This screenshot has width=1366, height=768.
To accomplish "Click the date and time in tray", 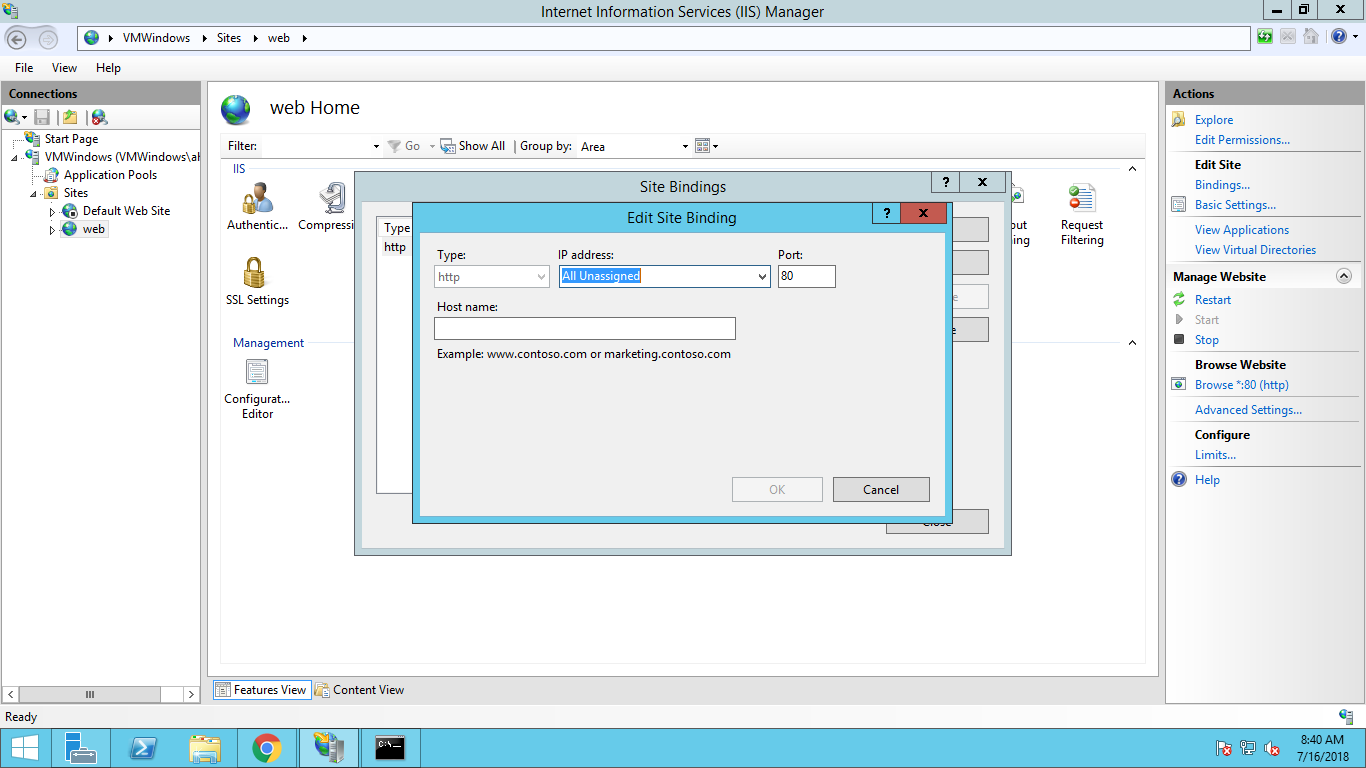I will 1322,748.
